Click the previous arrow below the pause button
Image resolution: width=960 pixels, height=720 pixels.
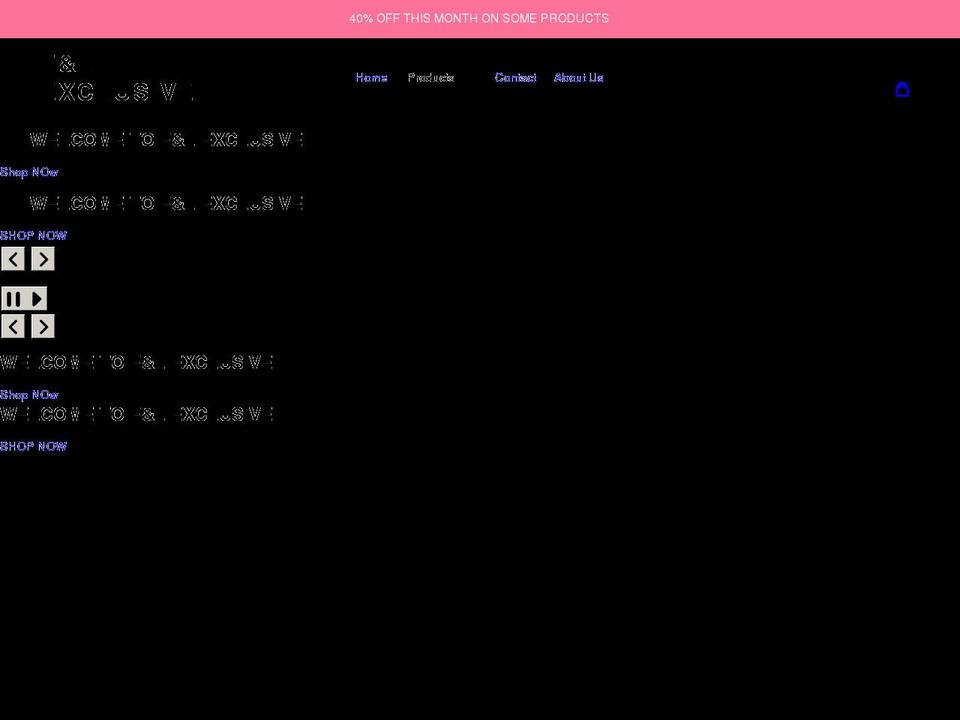tap(13, 326)
